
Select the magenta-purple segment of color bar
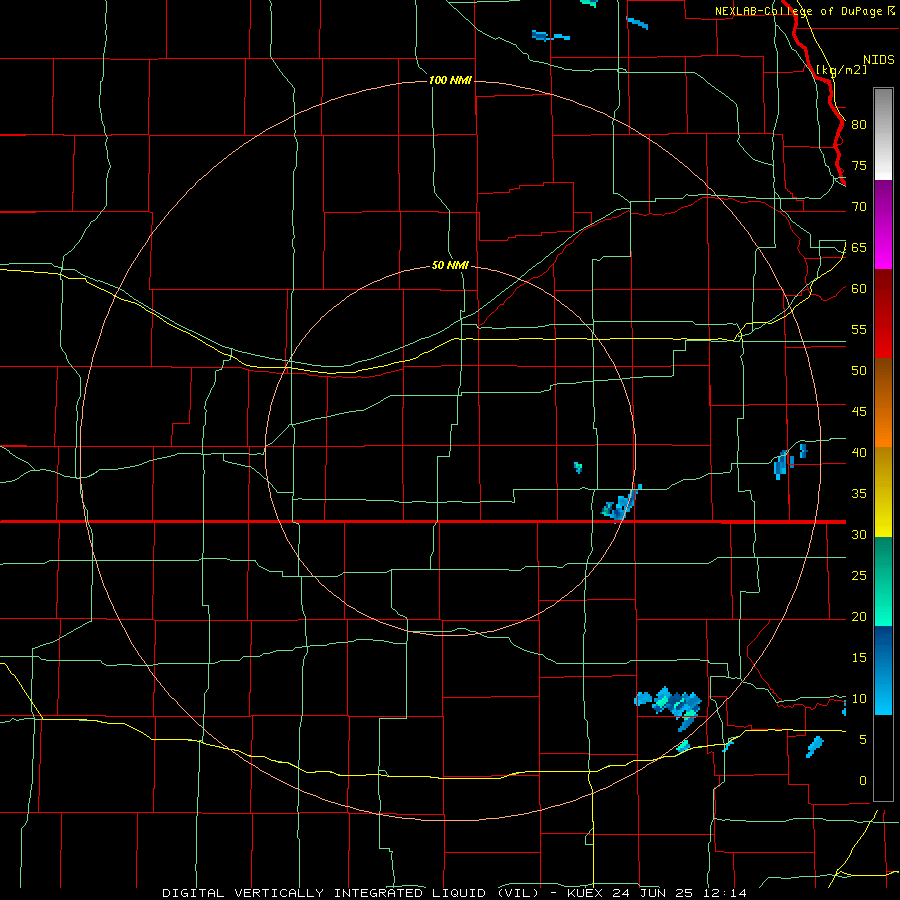[x=883, y=224]
